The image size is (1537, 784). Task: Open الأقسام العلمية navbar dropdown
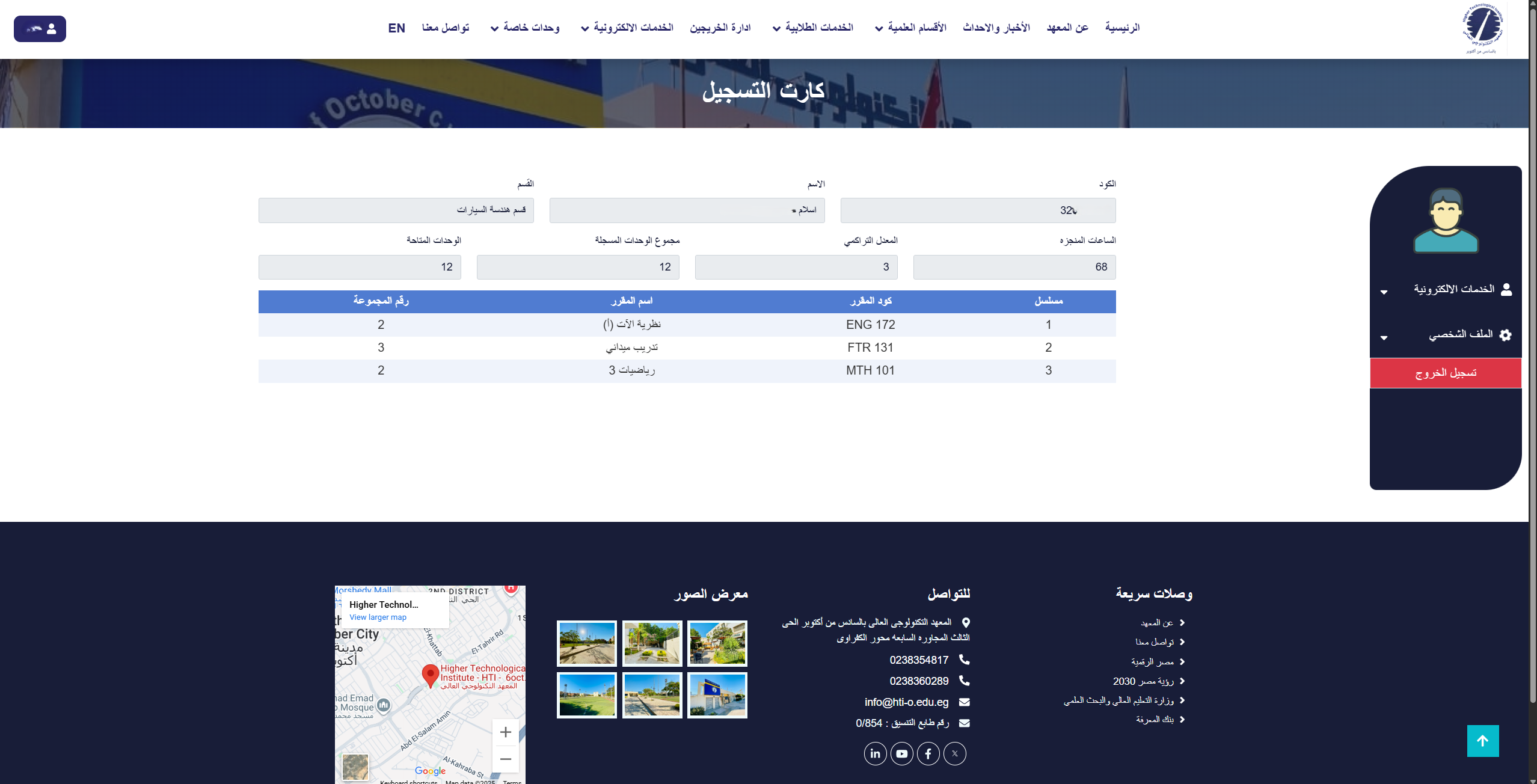tap(910, 28)
